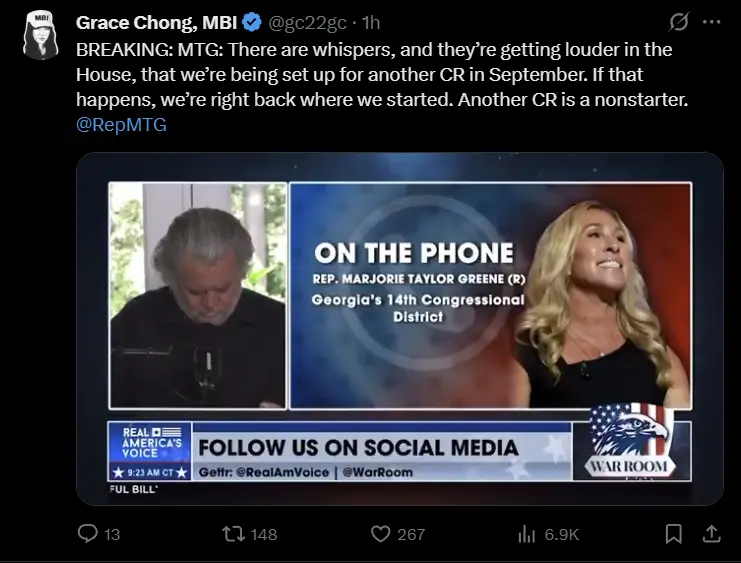Bookmark this tweet

coord(673,534)
